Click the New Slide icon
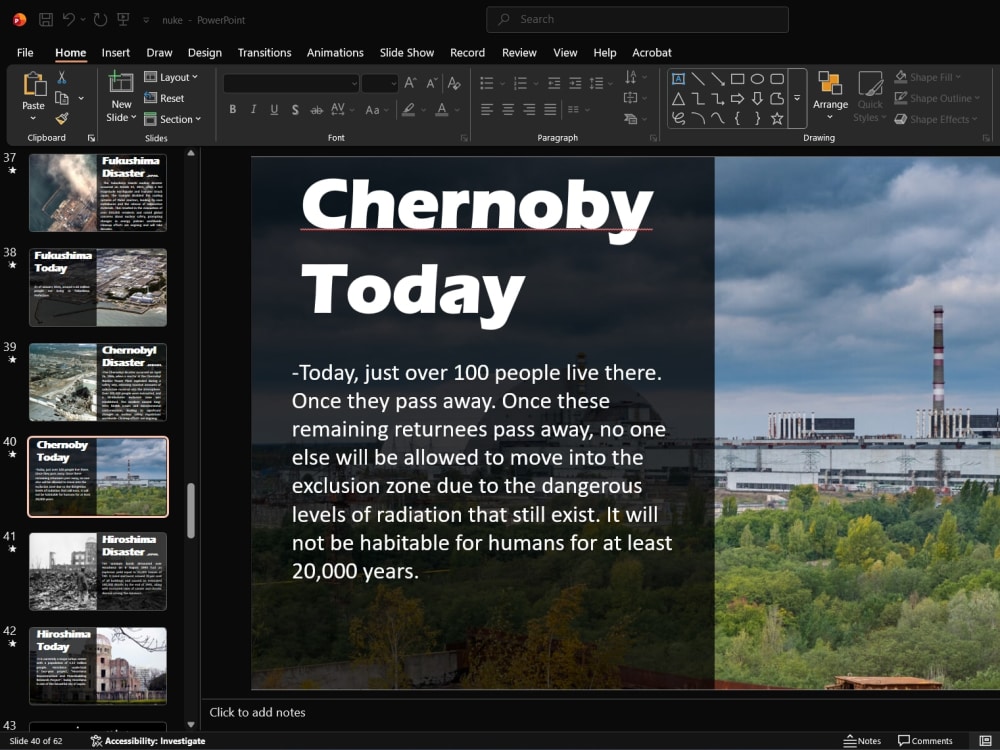Viewport: 1000px width, 750px height. 121,83
